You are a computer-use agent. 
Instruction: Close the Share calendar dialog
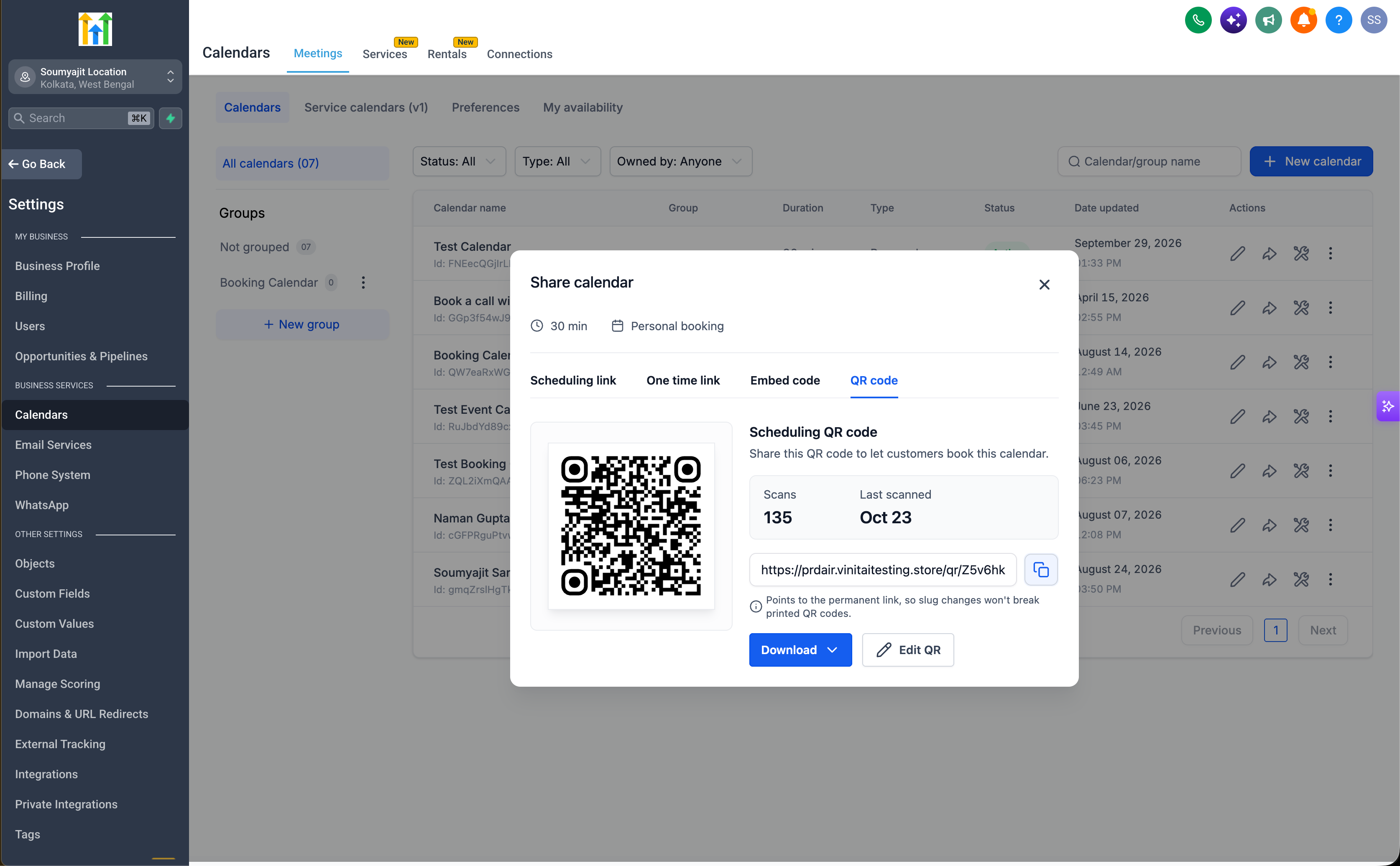click(1044, 285)
